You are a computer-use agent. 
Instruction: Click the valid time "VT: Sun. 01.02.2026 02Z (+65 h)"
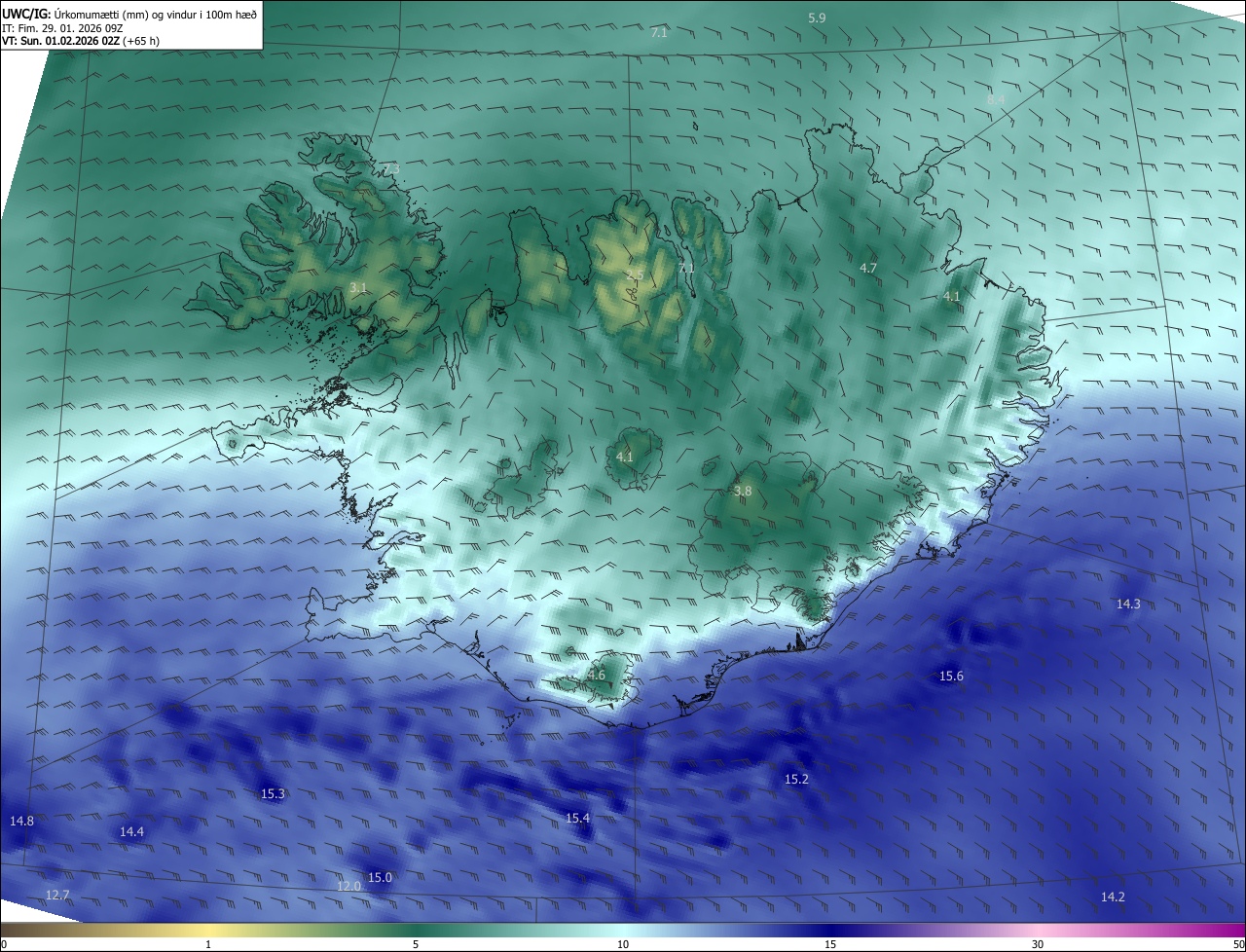click(81, 41)
